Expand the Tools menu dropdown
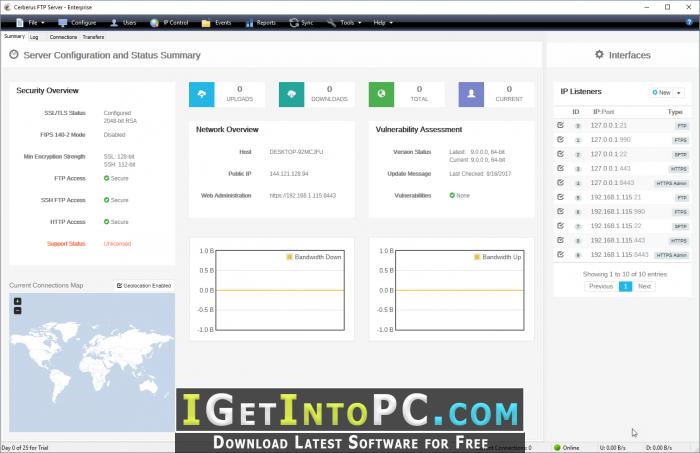The image size is (700, 453). (x=359, y=23)
